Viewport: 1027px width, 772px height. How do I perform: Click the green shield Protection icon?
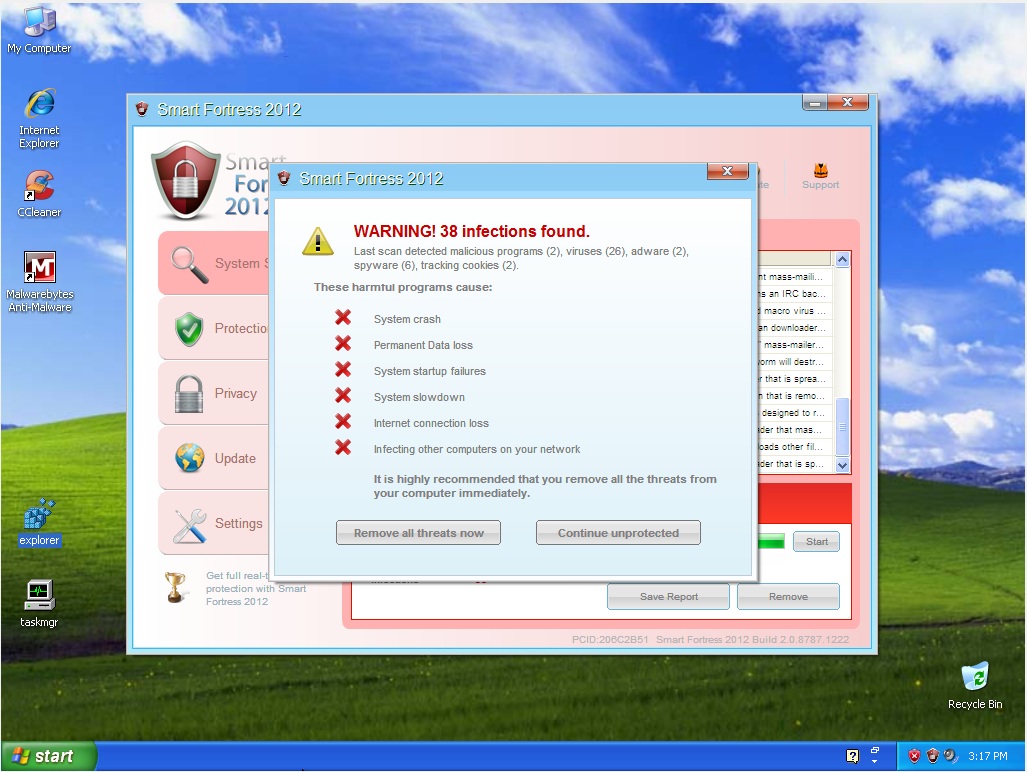point(189,329)
